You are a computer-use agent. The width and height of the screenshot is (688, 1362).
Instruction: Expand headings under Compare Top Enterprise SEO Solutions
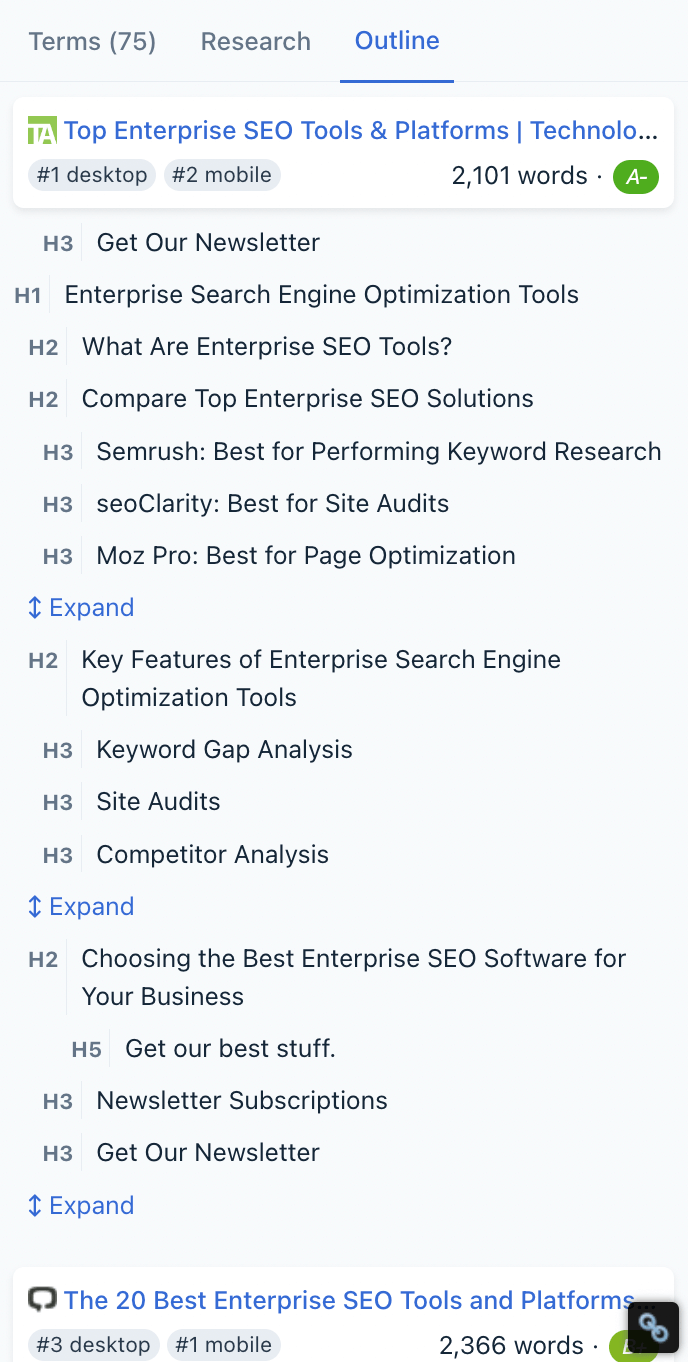pyautogui.click(x=80, y=608)
